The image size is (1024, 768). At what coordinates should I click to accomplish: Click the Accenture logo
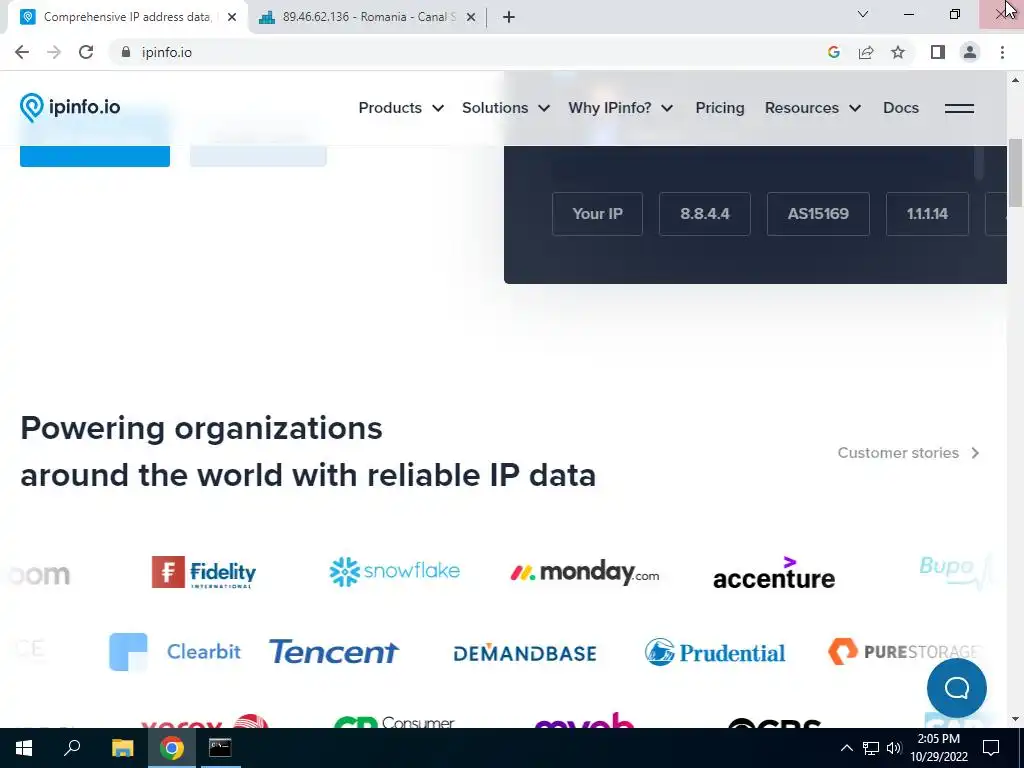click(x=774, y=573)
